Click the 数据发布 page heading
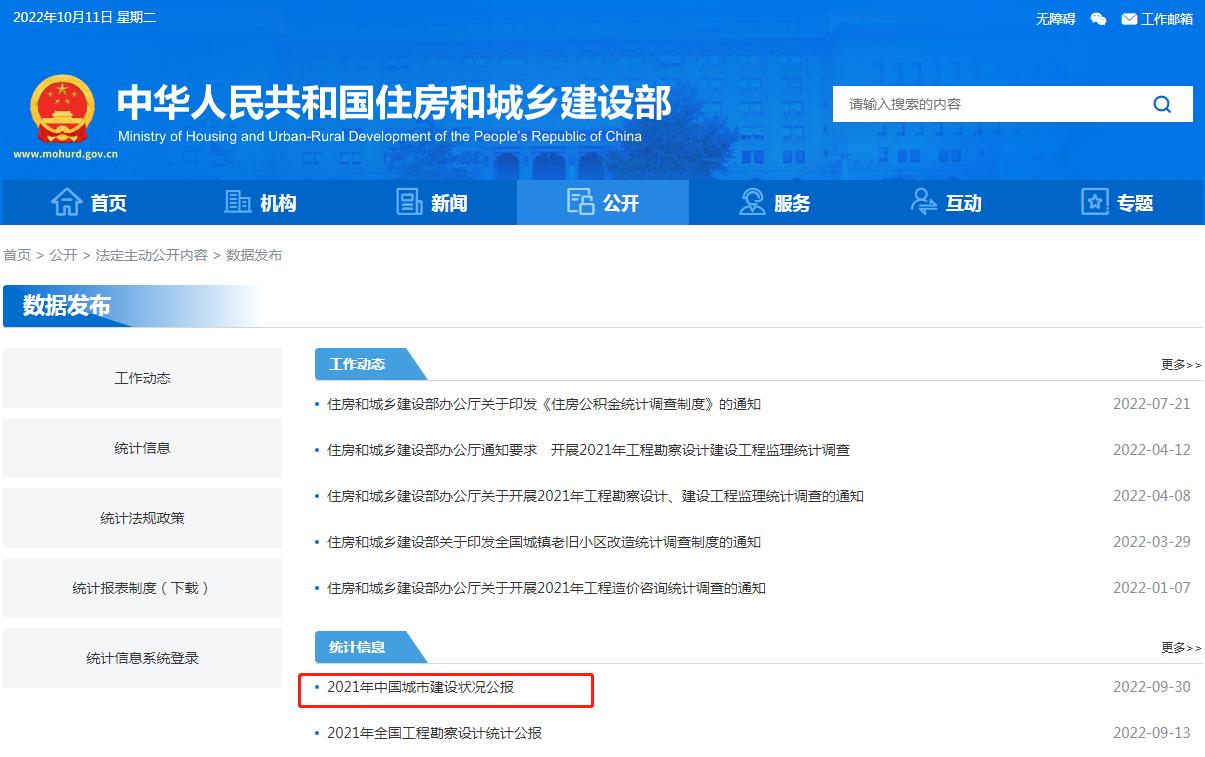This screenshot has width=1205, height=757. pos(67,306)
